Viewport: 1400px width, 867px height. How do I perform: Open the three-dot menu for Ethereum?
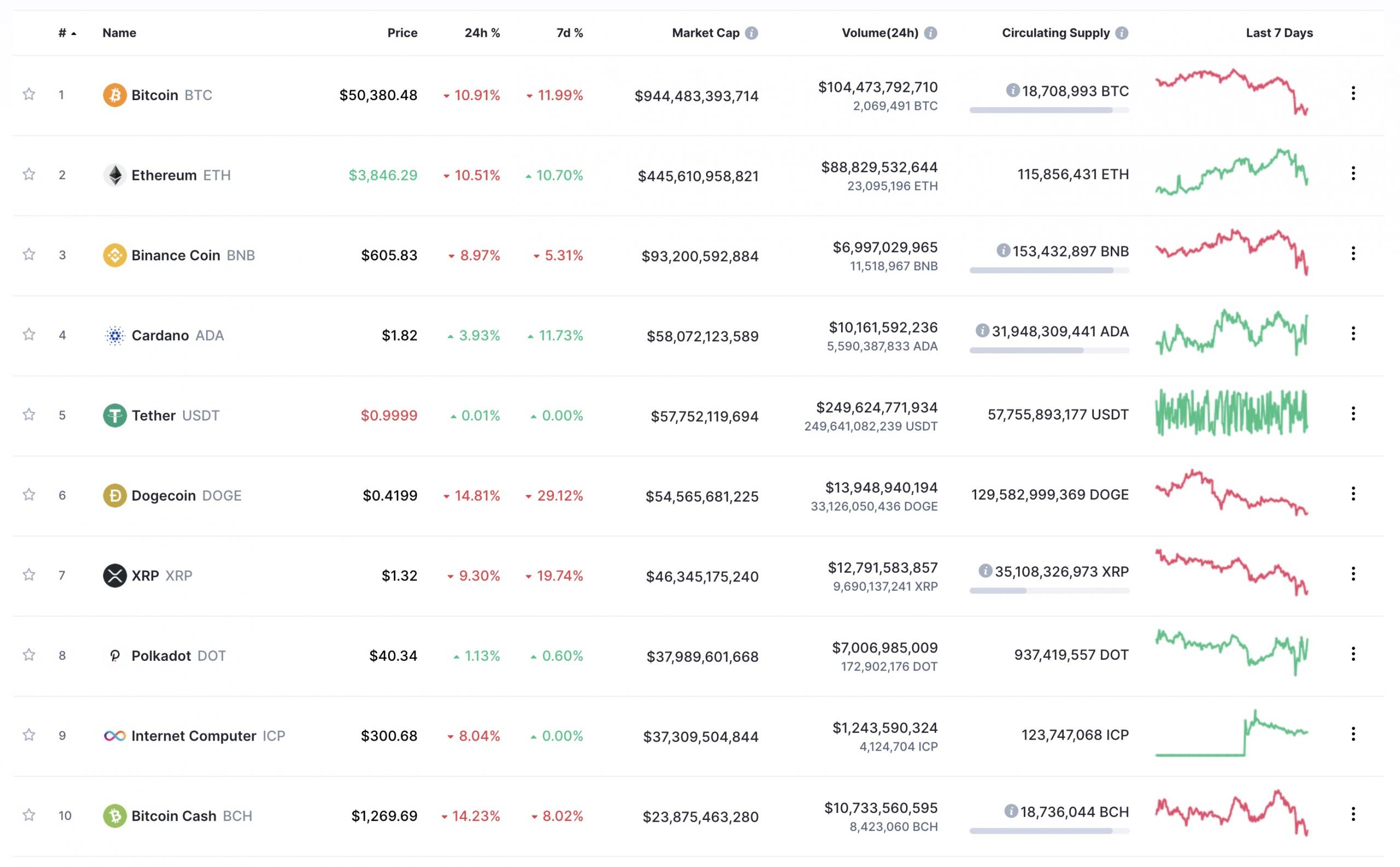pos(1353,174)
